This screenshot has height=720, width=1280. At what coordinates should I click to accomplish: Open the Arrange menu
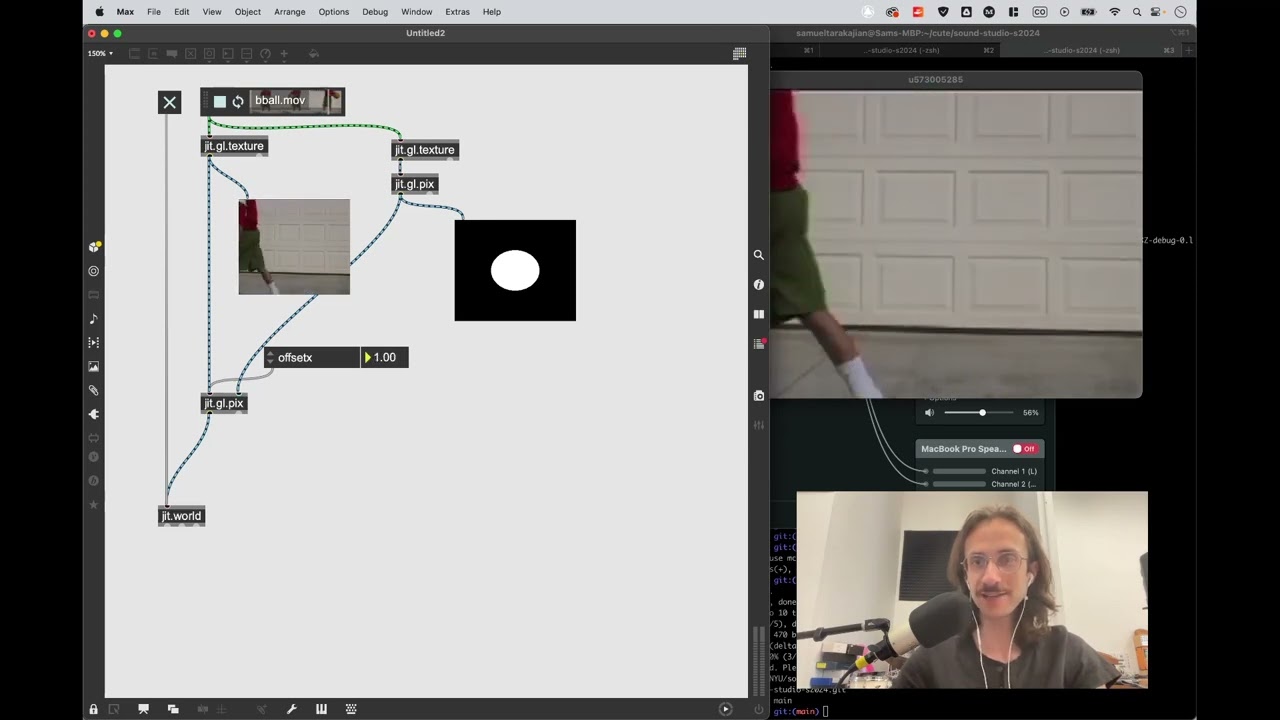[290, 12]
